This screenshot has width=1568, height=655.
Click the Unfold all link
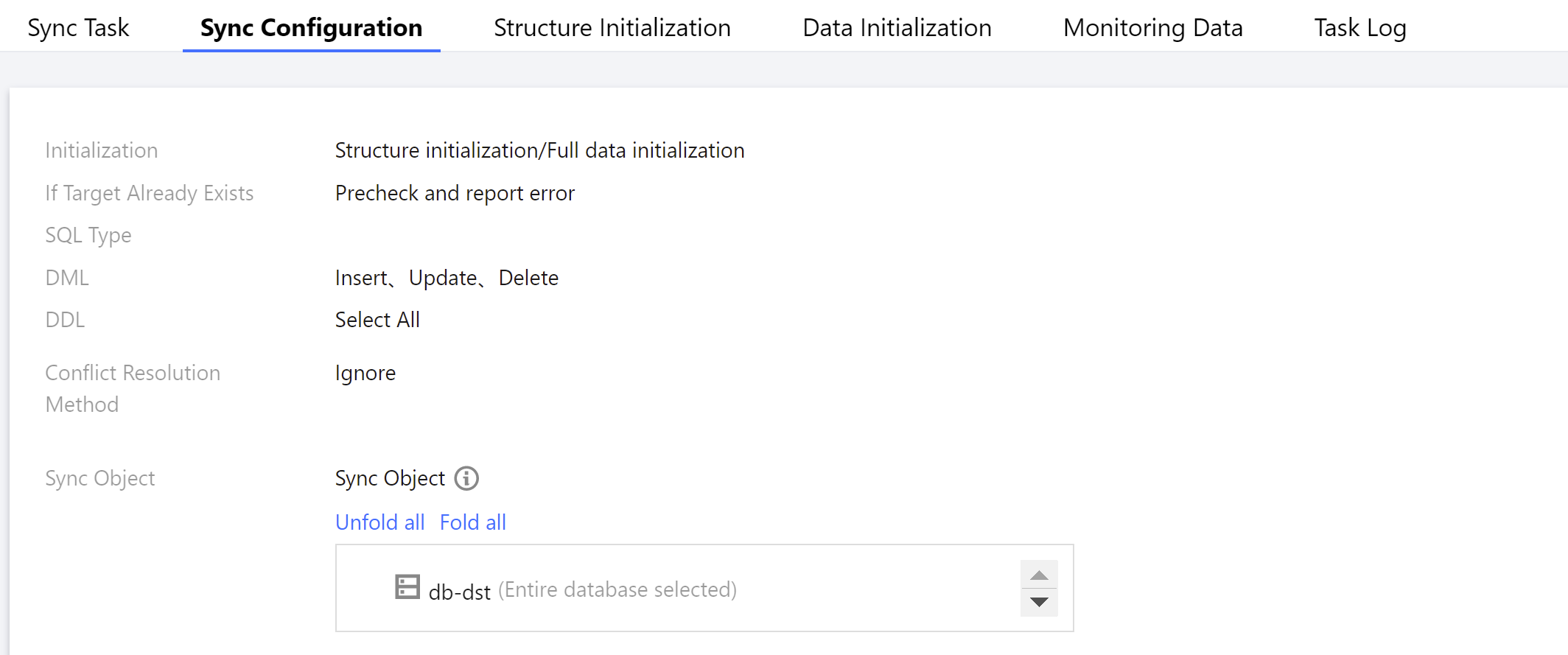click(379, 522)
